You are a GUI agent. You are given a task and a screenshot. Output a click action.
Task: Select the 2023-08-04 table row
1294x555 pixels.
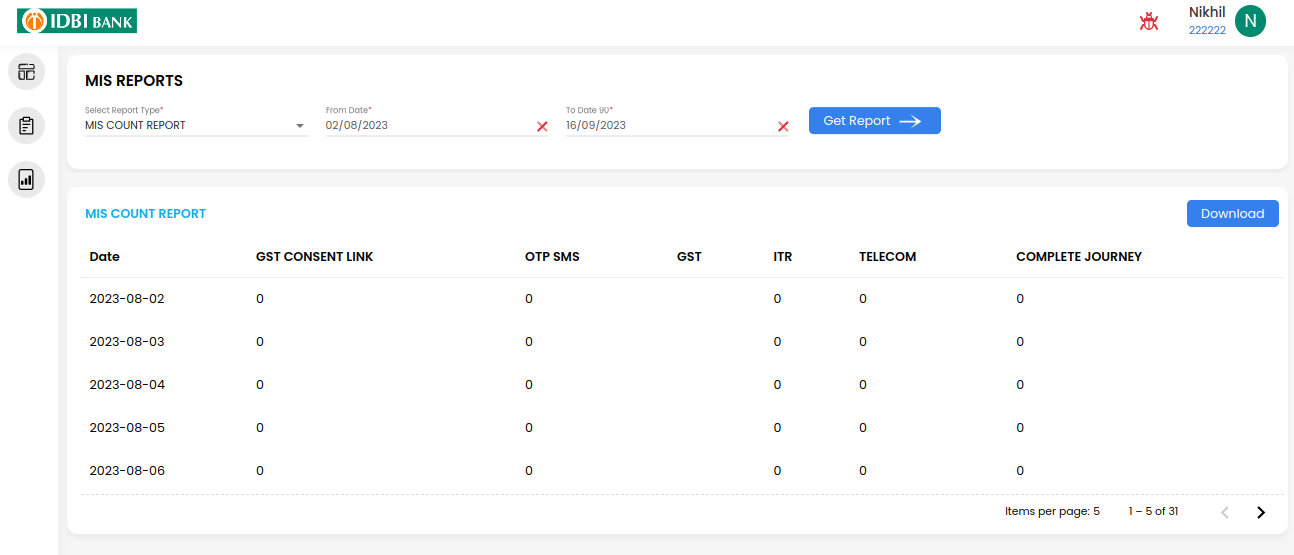coord(682,385)
